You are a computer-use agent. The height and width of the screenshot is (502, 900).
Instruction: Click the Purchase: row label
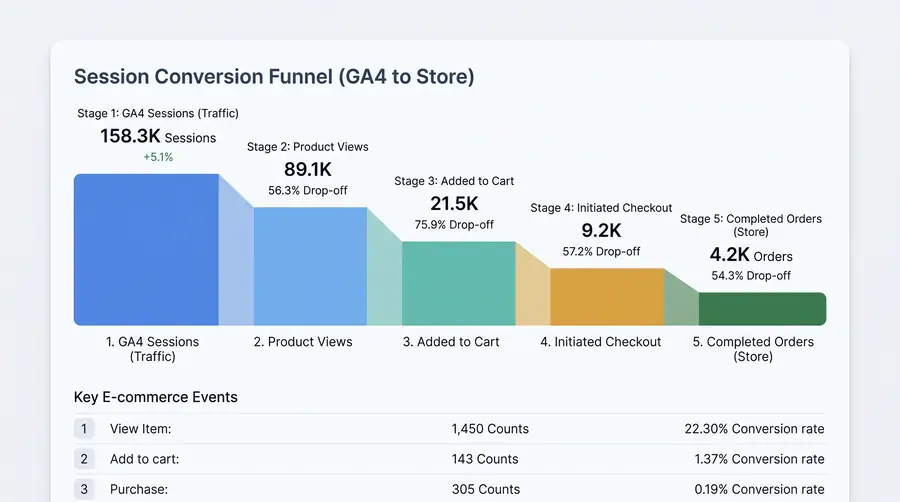(139, 489)
